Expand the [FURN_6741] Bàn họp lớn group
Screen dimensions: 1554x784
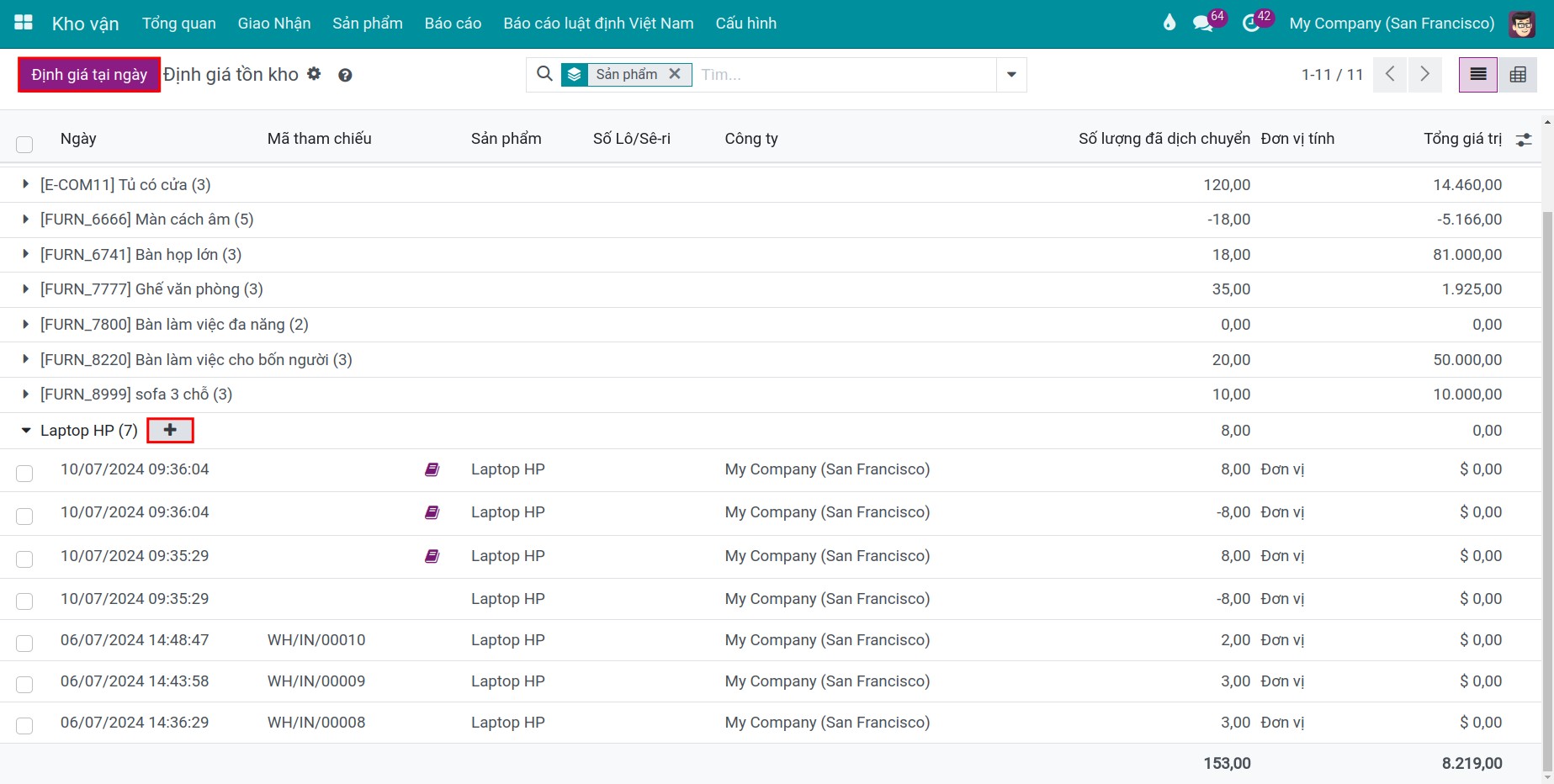[x=26, y=254]
